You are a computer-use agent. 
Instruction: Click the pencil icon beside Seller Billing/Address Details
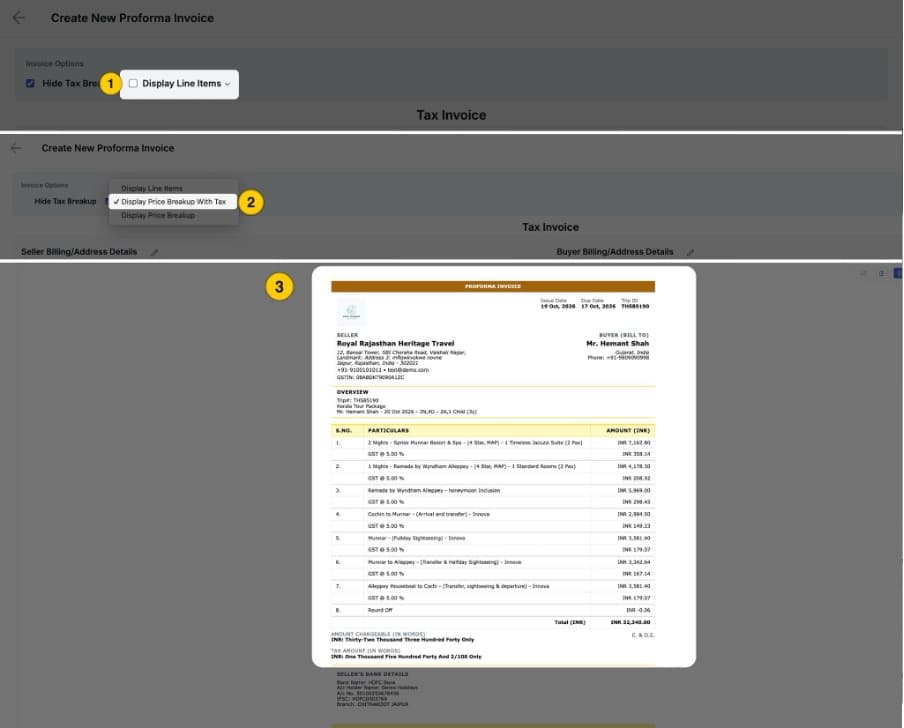tap(155, 252)
